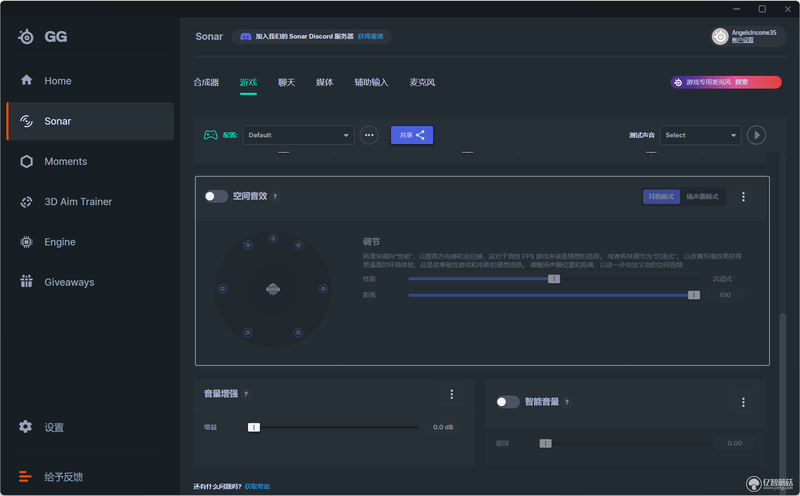Select the top center speaker position
The width and height of the screenshot is (800, 496).
[x=273, y=238]
